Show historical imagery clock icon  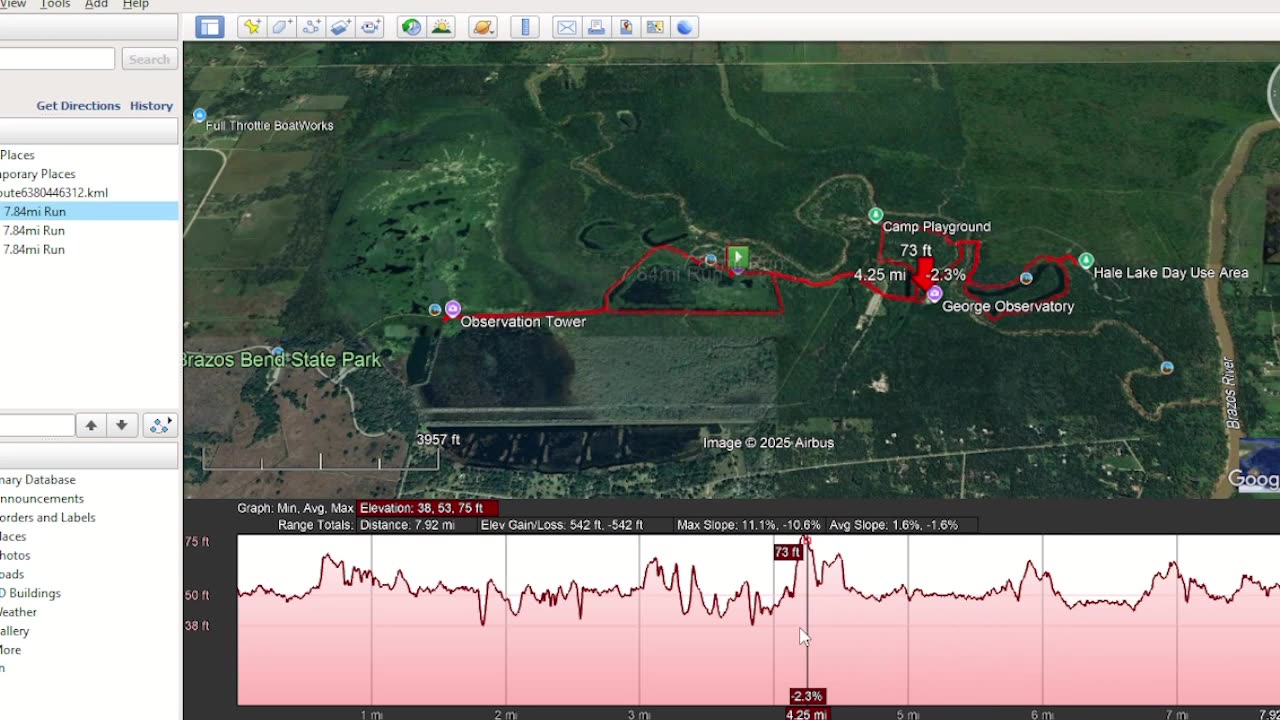point(411,27)
